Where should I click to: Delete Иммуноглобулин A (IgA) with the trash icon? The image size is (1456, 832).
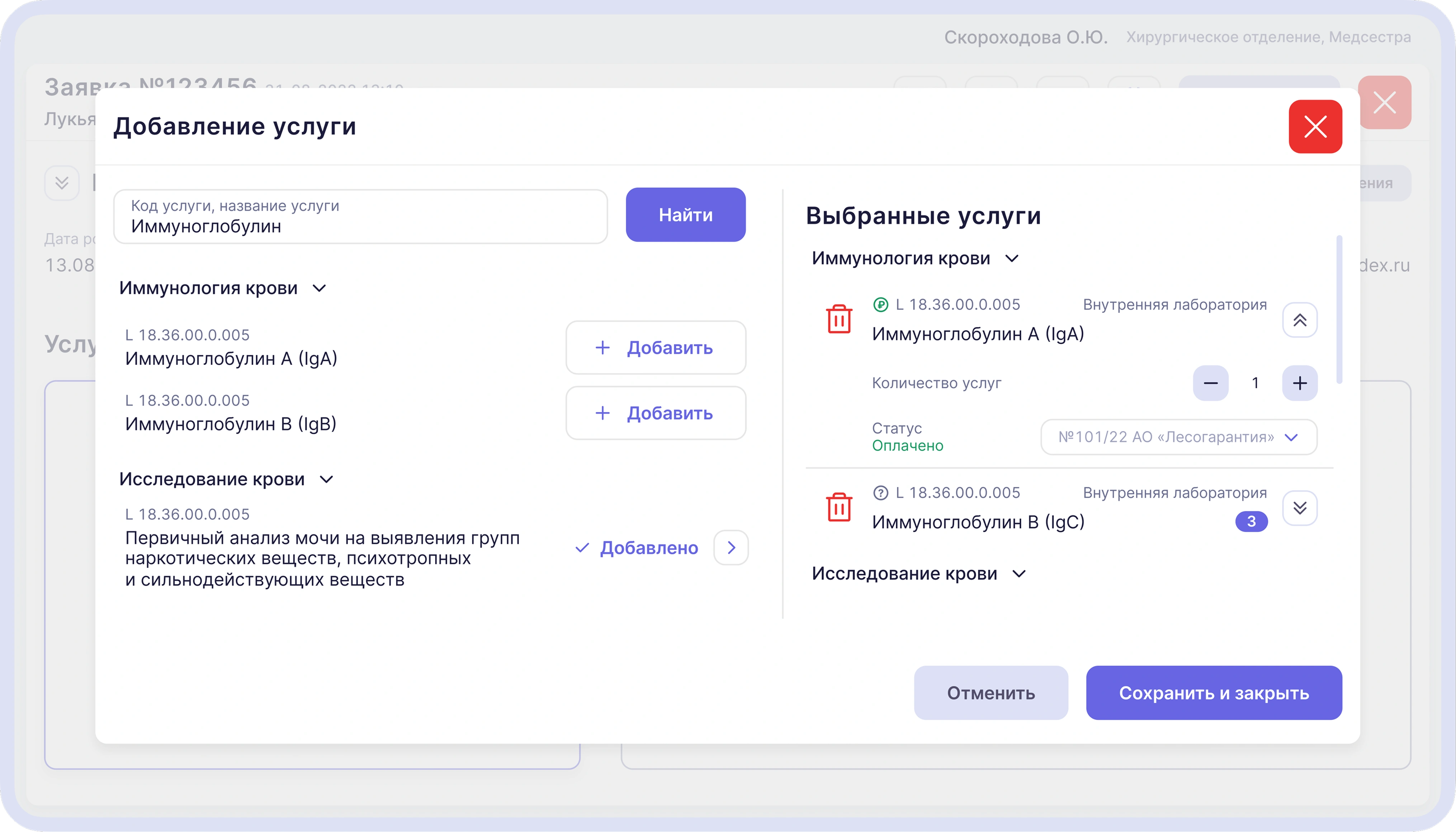pos(839,319)
